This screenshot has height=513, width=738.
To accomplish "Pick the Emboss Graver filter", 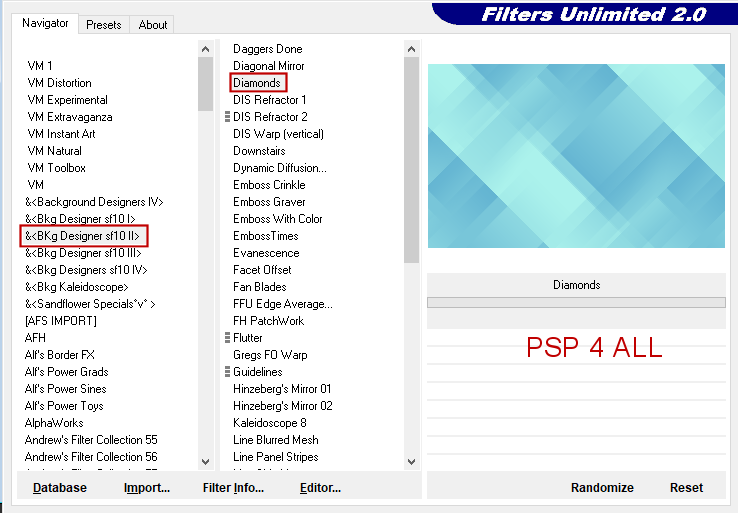I will click(269, 202).
